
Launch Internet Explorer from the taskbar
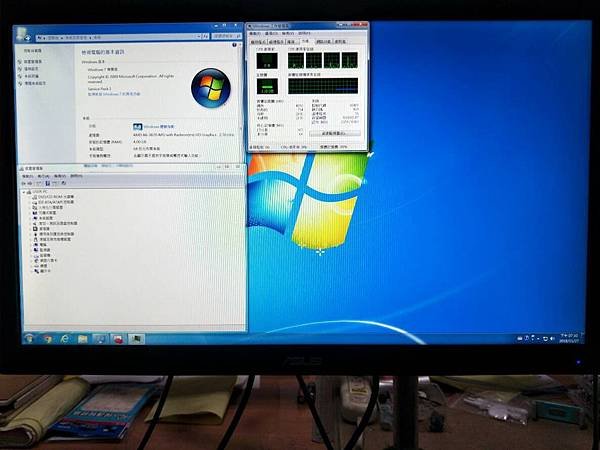click(x=65, y=339)
